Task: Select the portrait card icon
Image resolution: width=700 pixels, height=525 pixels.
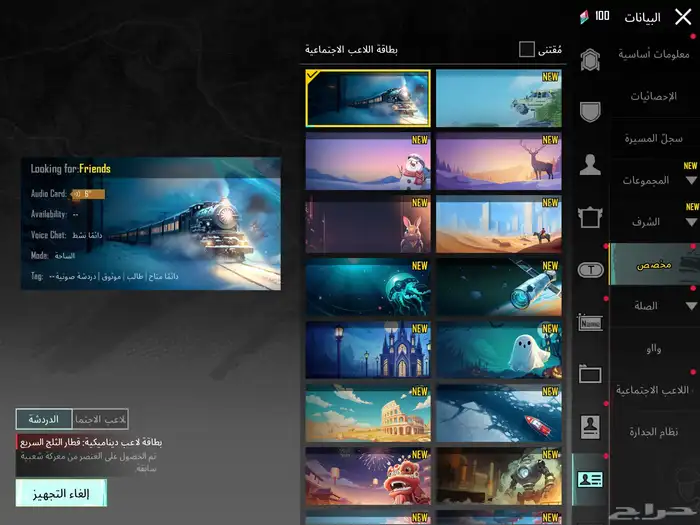Action: coord(590,426)
